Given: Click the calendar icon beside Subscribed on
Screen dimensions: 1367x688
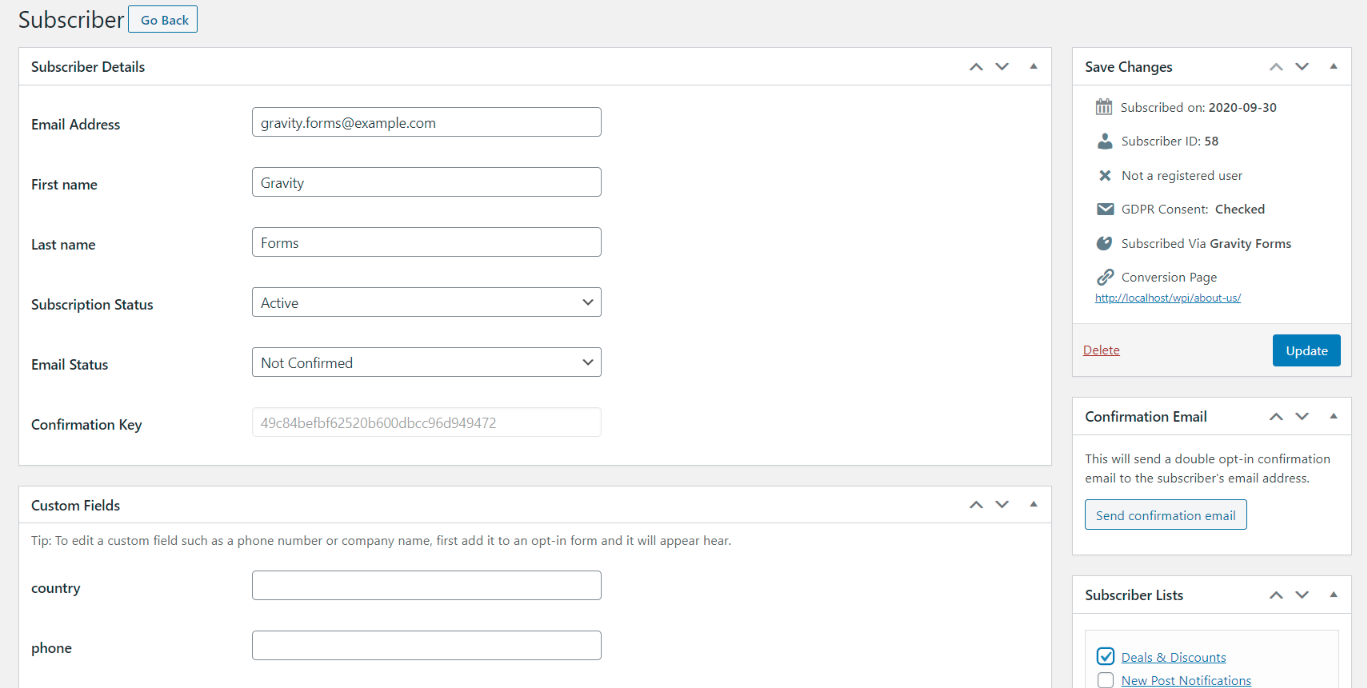Looking at the screenshot, I should (x=1104, y=107).
